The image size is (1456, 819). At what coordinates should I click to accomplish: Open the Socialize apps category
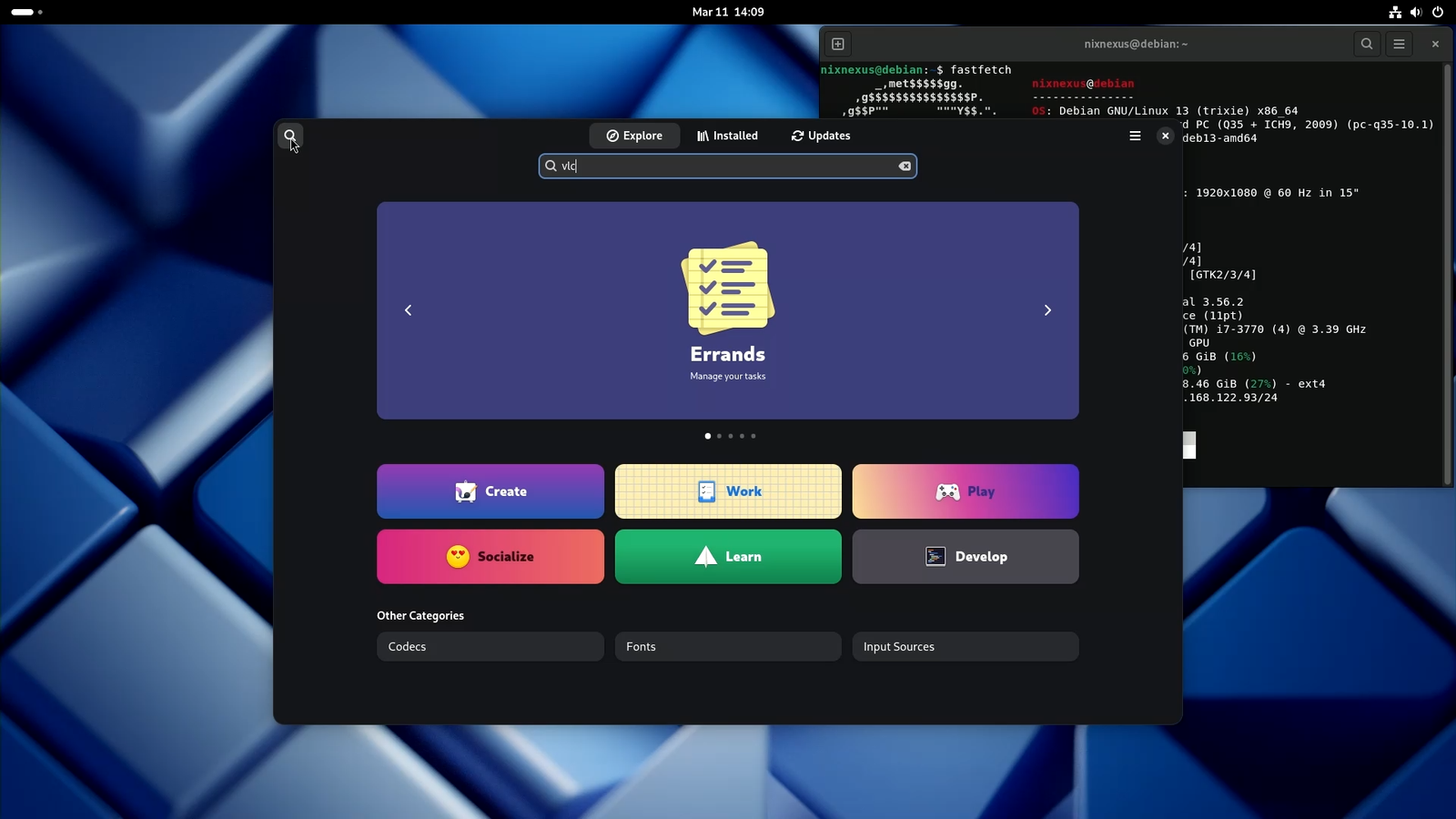[490, 556]
